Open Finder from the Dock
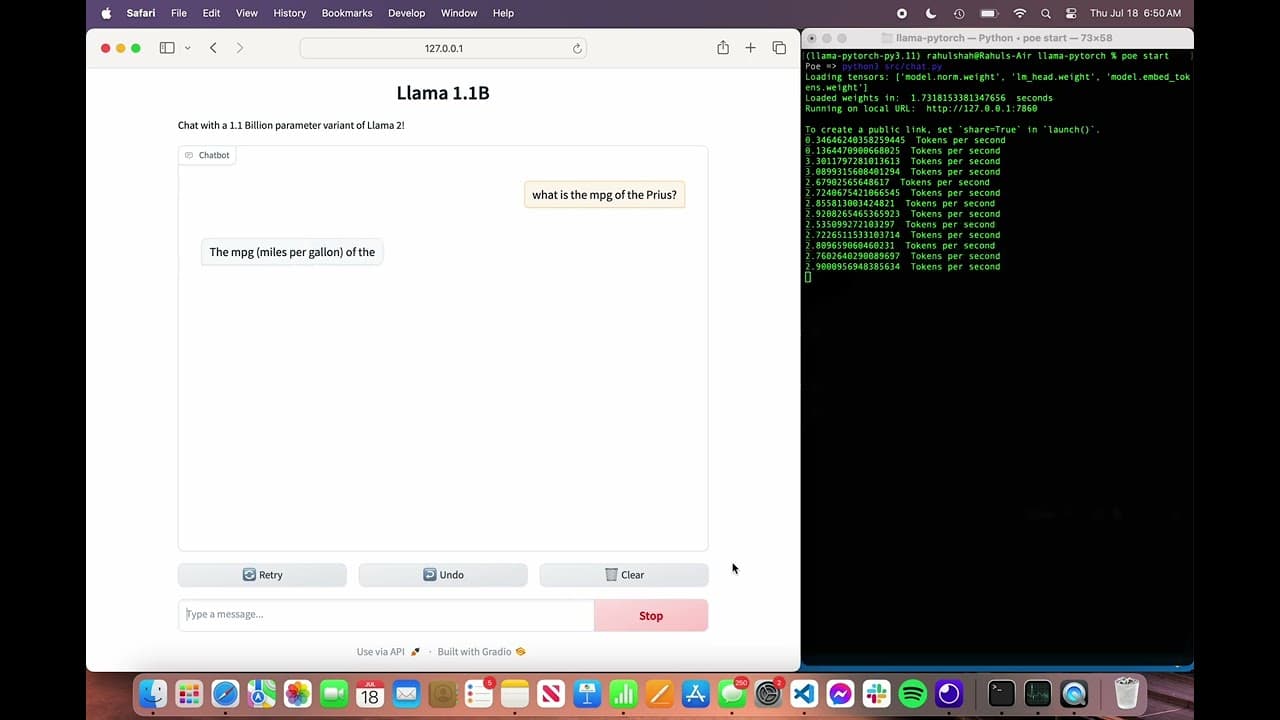1280x720 pixels. 153,693
